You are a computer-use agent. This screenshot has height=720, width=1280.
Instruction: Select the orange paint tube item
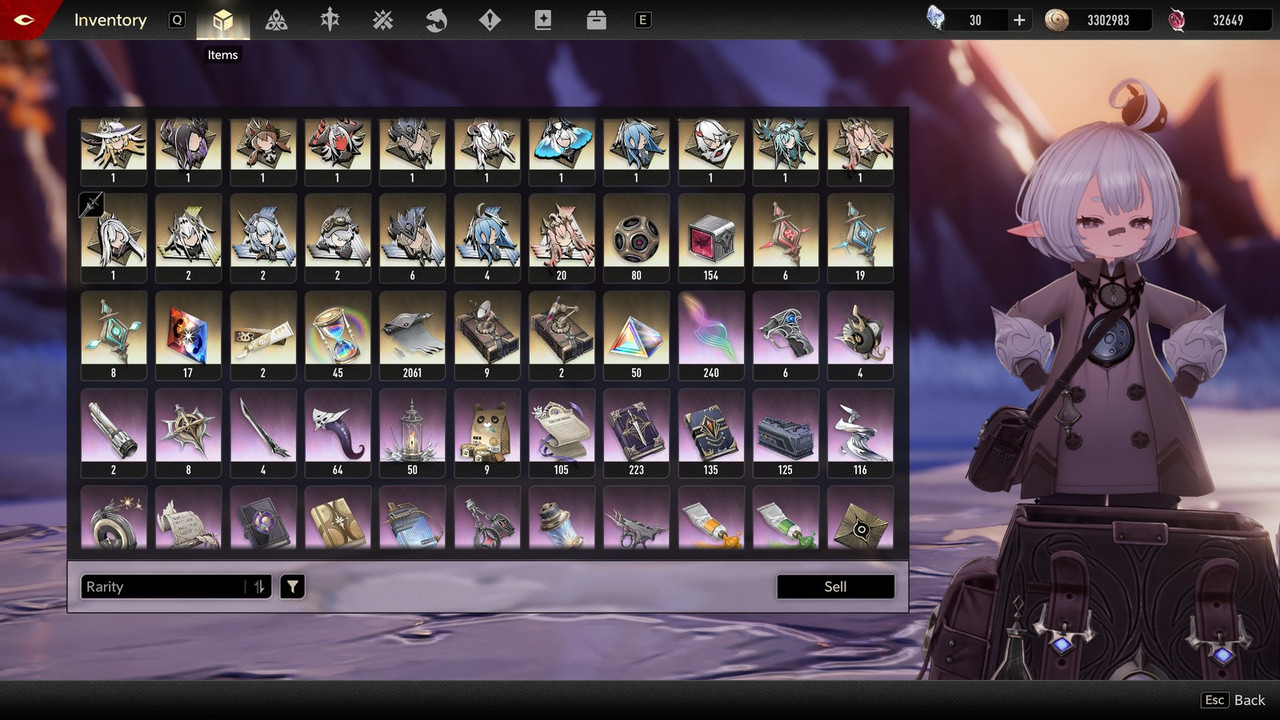pos(710,518)
